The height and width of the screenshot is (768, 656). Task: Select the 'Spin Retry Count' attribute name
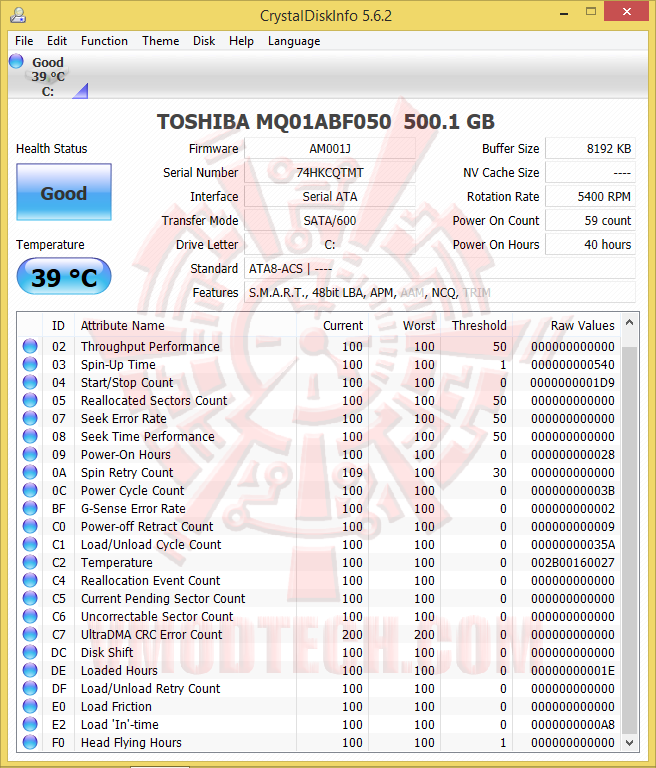click(127, 473)
